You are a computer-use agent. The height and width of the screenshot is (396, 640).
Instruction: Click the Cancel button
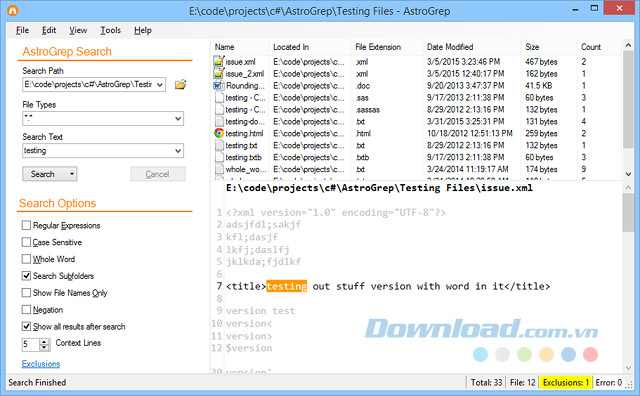158,174
